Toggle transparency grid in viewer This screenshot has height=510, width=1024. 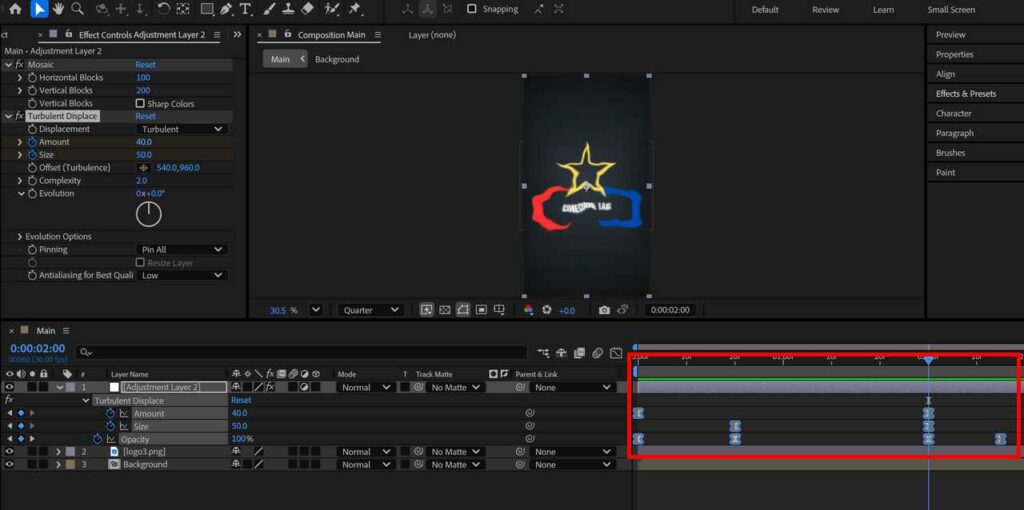[x=444, y=310]
